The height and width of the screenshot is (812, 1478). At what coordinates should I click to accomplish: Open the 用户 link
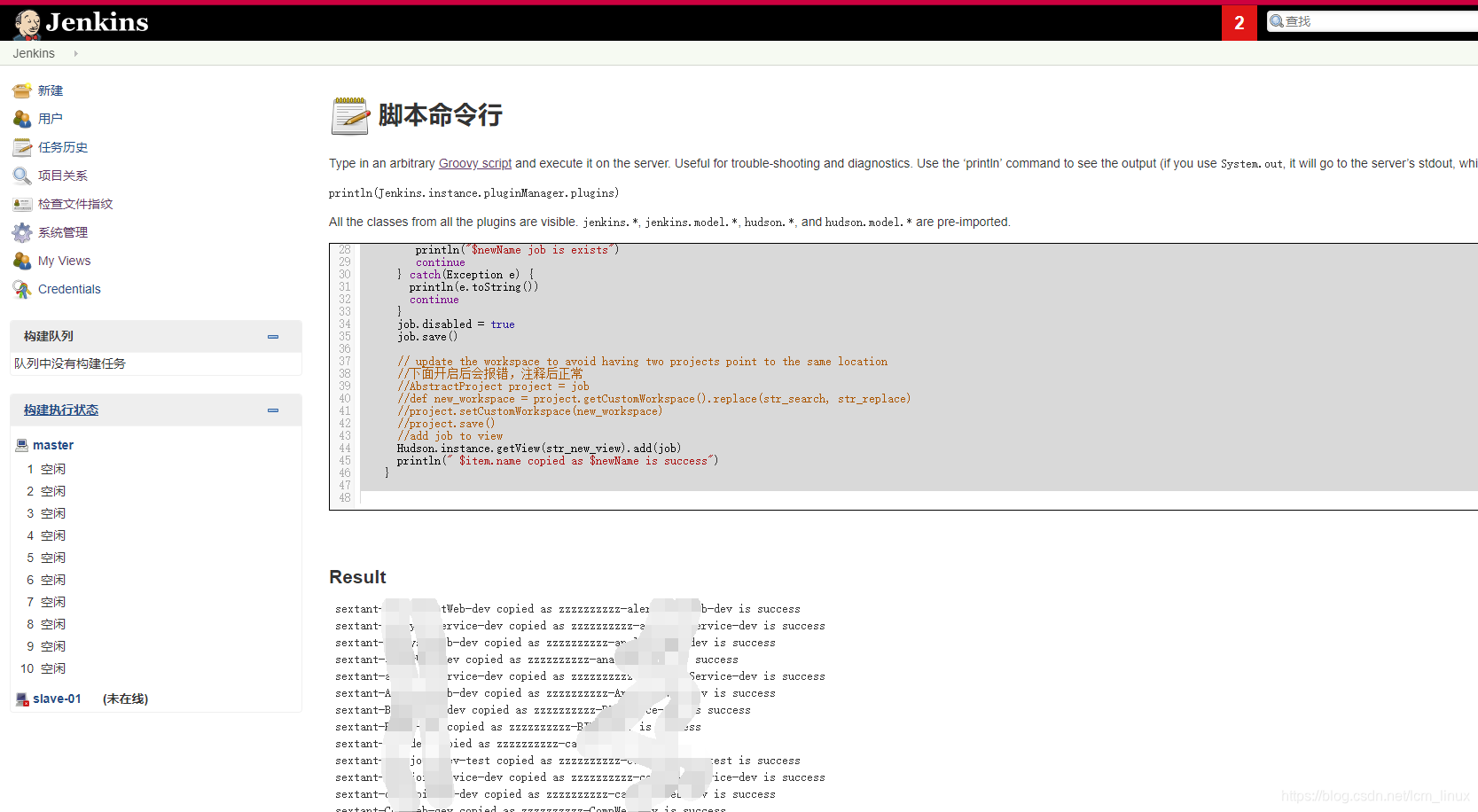tap(51, 119)
